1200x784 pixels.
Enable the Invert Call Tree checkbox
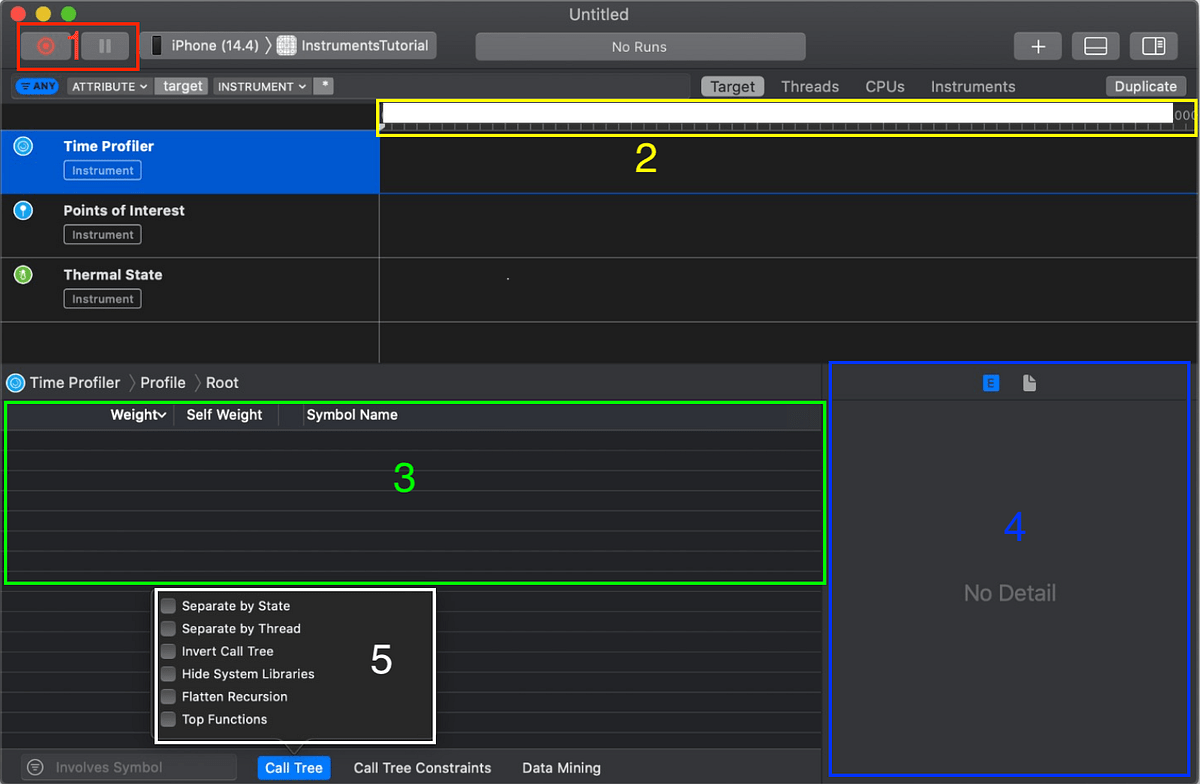click(168, 651)
